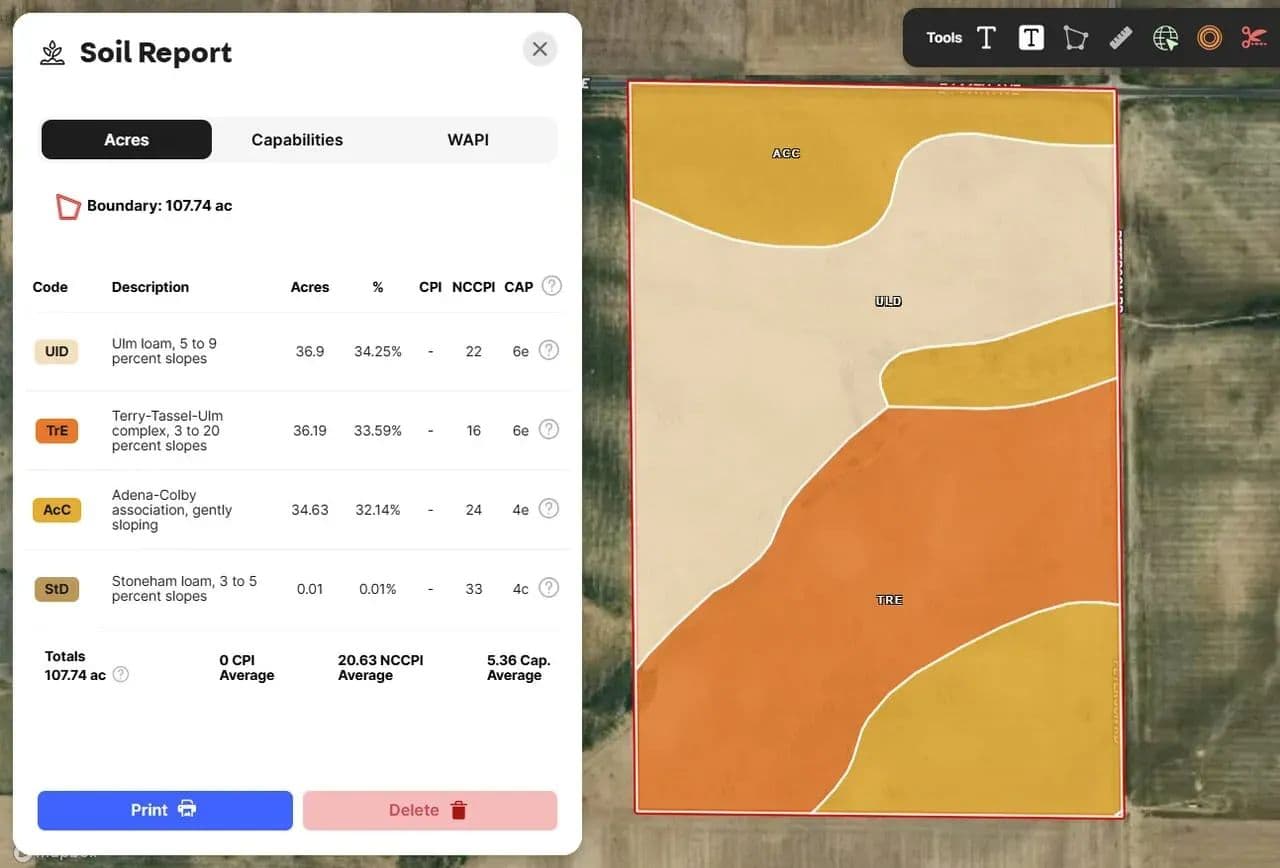Open help for StD soil row
The width and height of the screenshot is (1280, 868).
[x=548, y=588]
